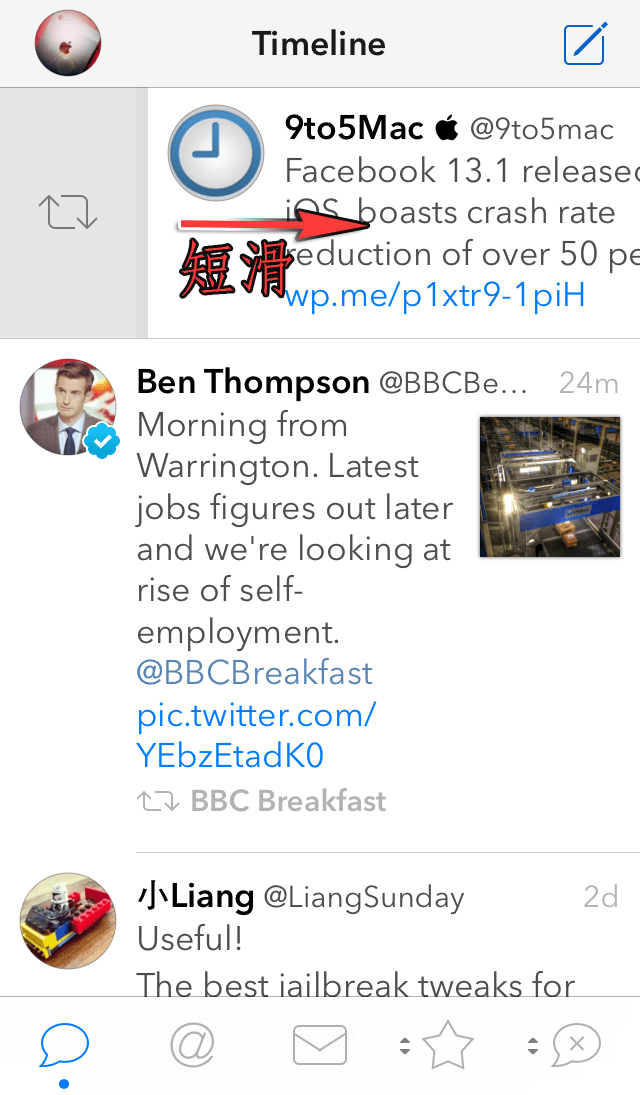Expand tab options arrows beside mute bubble
Image resolution: width=640 pixels, height=1095 pixels.
point(532,1046)
